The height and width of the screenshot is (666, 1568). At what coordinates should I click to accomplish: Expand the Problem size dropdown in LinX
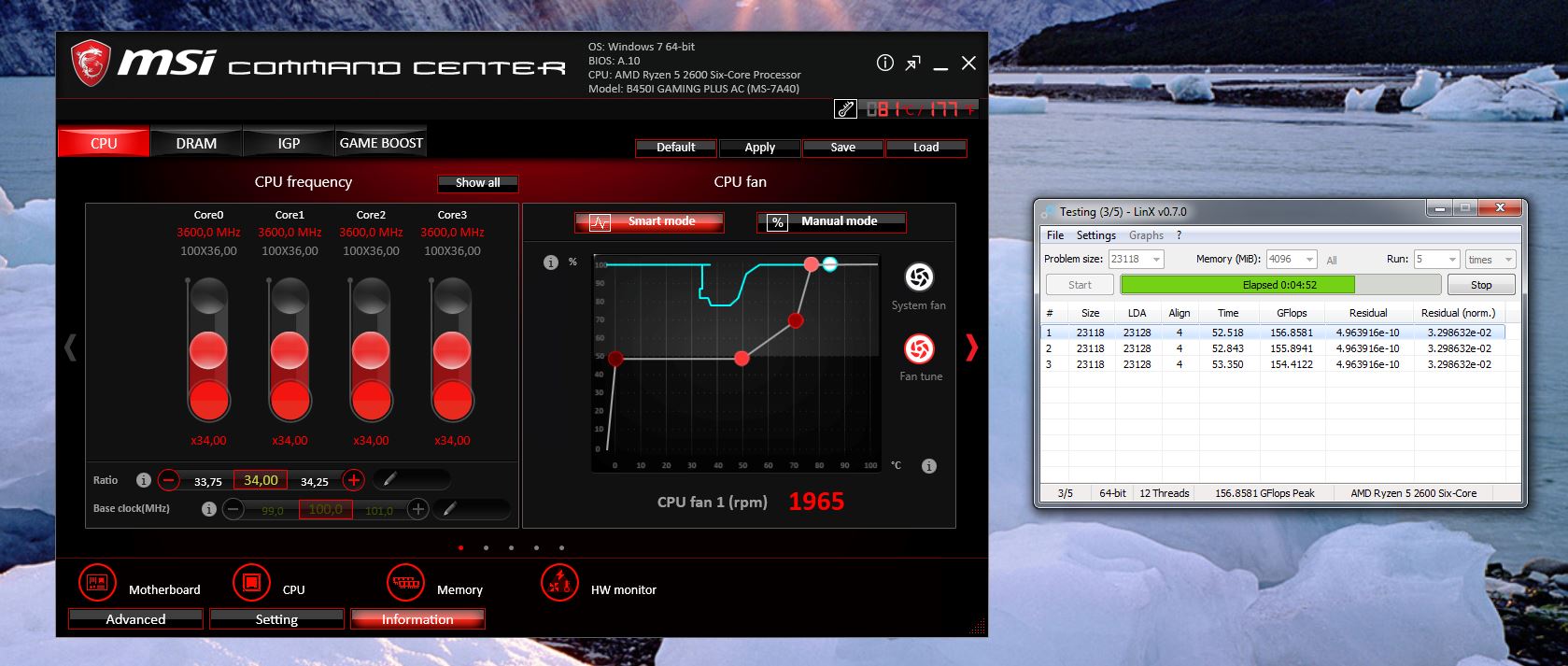(1157, 260)
